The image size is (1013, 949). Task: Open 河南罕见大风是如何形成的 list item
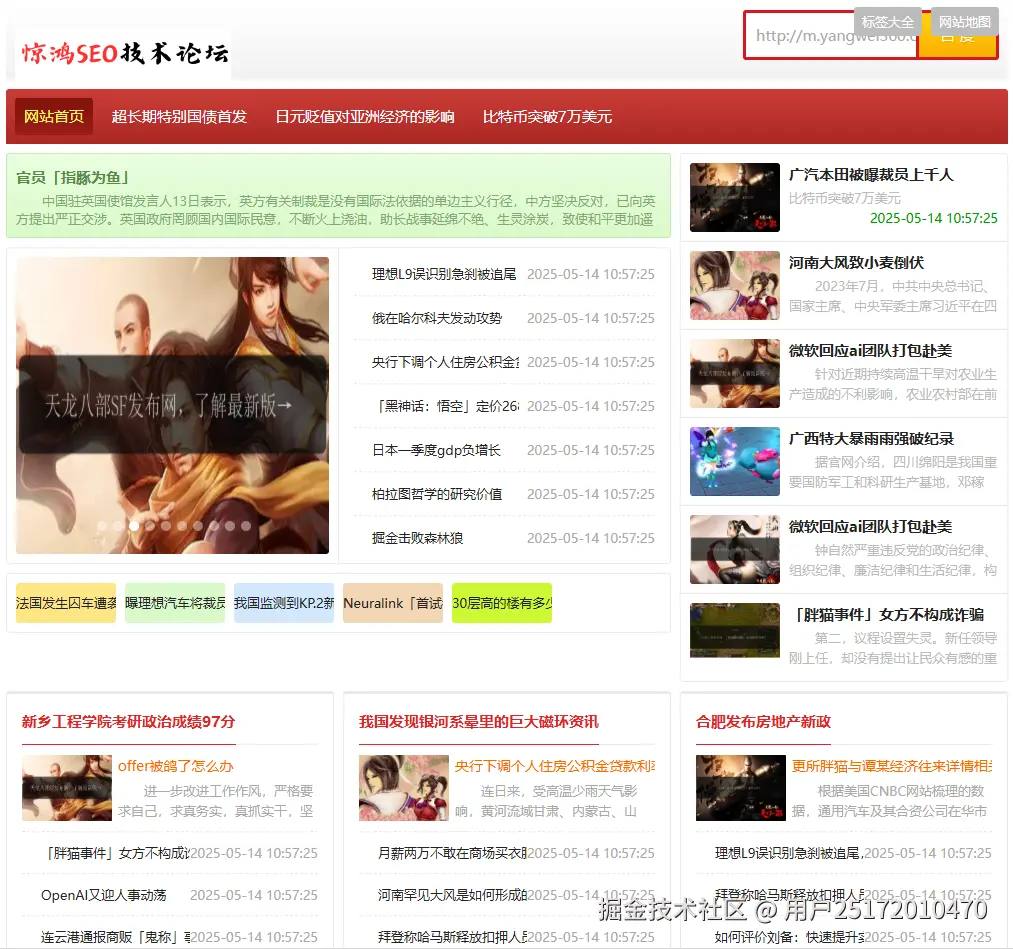click(x=452, y=895)
